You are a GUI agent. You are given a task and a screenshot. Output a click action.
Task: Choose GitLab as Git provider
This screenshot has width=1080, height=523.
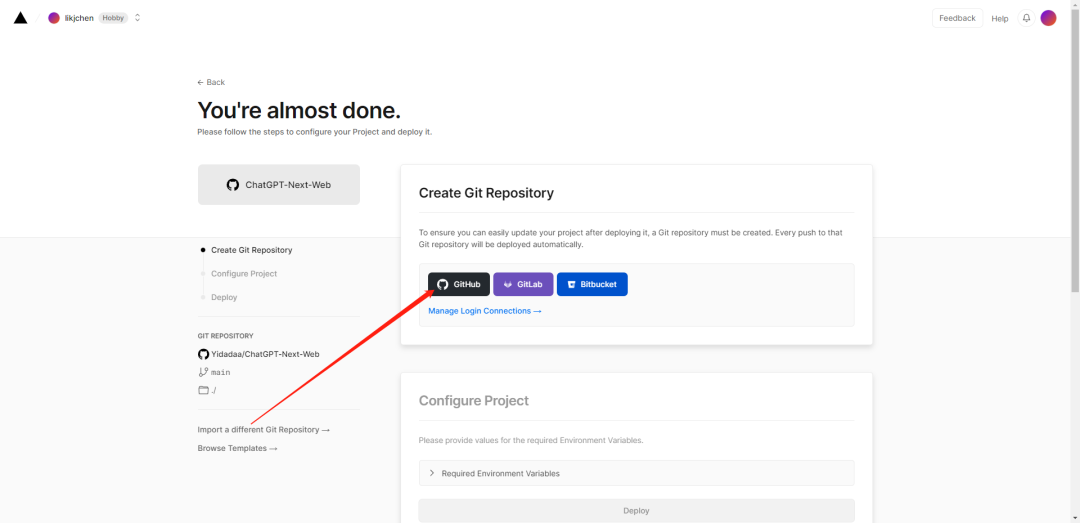pyautogui.click(x=523, y=285)
